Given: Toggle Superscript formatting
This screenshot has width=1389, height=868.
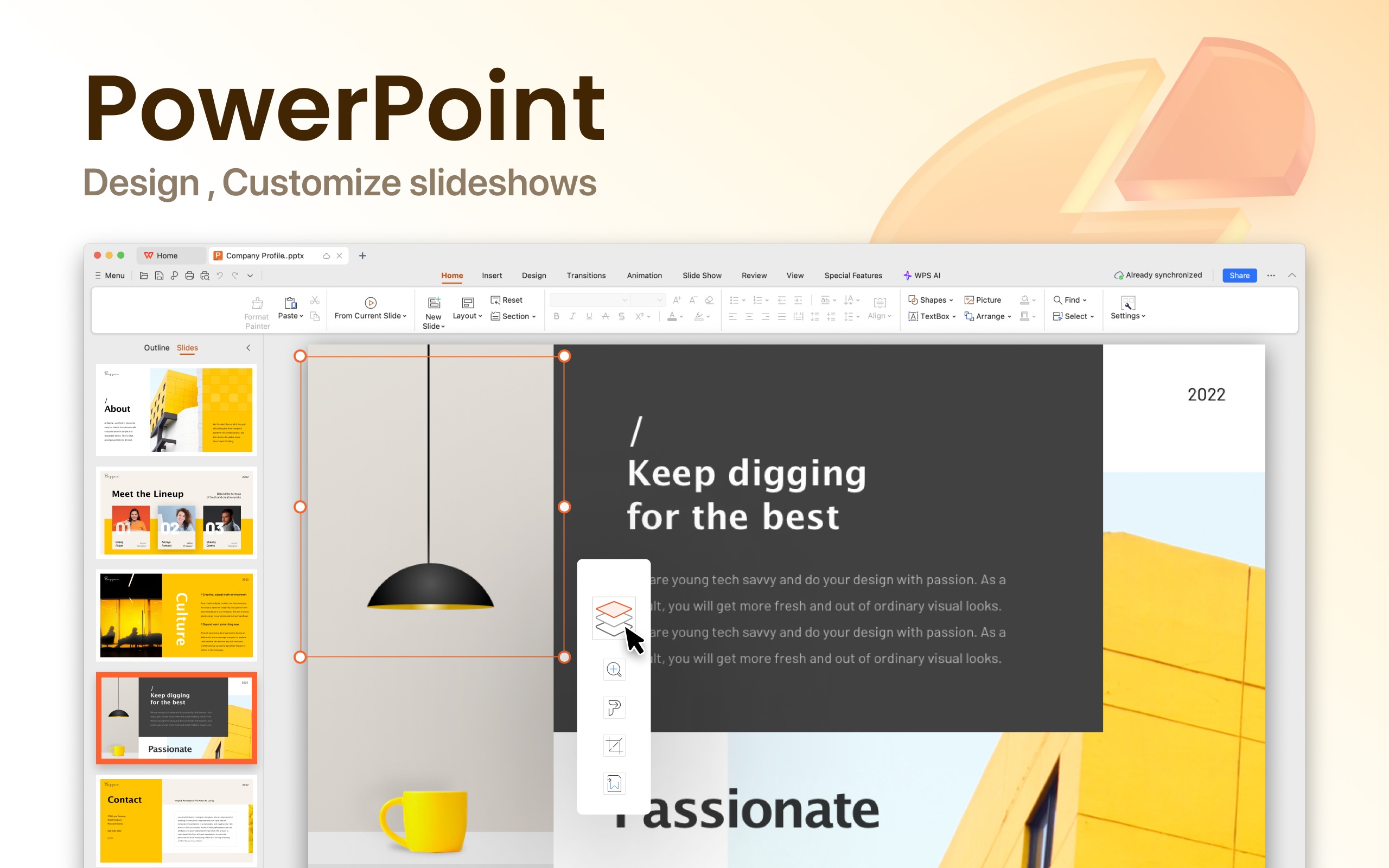Looking at the screenshot, I should tap(639, 316).
